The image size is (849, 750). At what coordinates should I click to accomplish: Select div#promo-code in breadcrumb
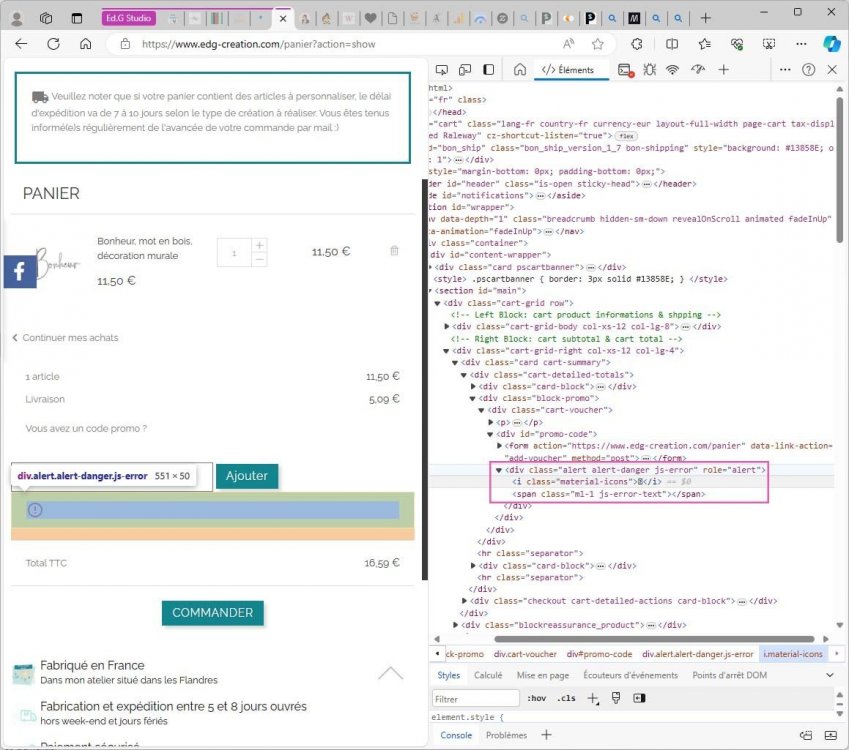[599, 654]
